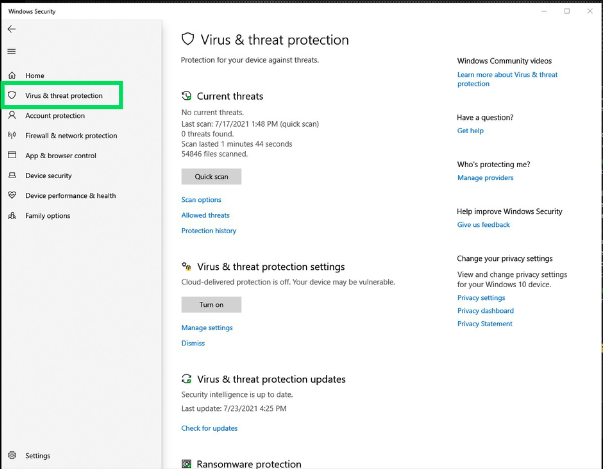Click the App & browser control icon
This screenshot has width=603, height=469.
12,156
